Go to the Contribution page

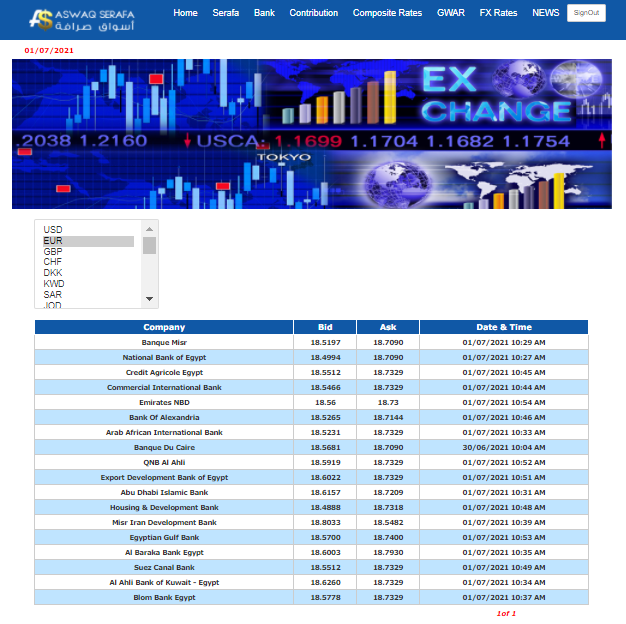coord(314,13)
